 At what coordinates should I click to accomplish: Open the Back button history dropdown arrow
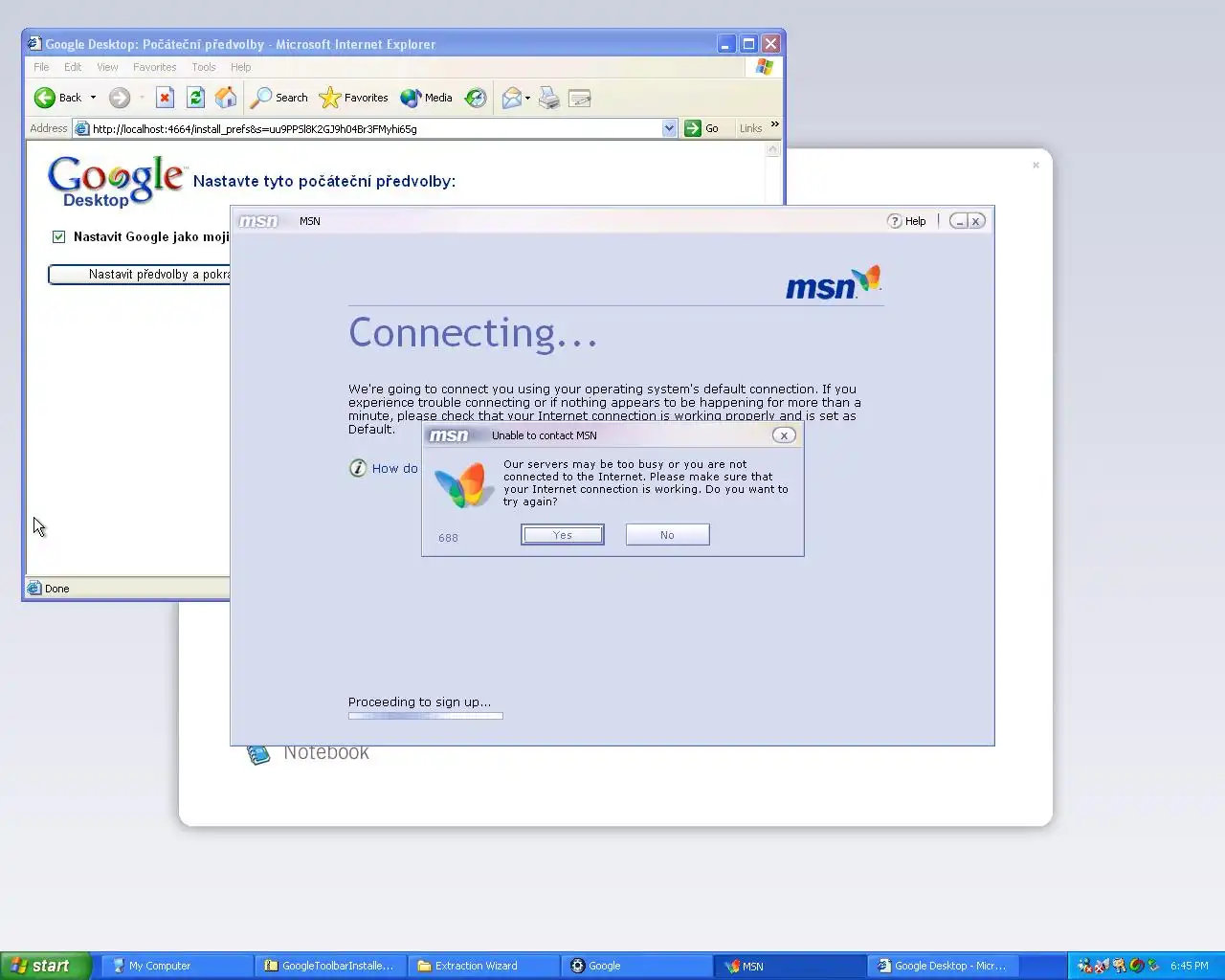click(x=93, y=98)
